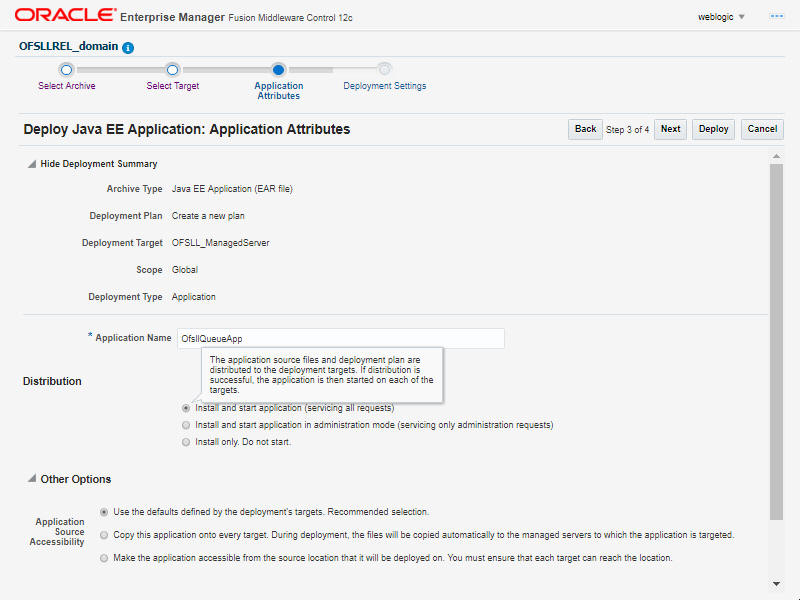Select Install and start application servicing all requests

186,408
